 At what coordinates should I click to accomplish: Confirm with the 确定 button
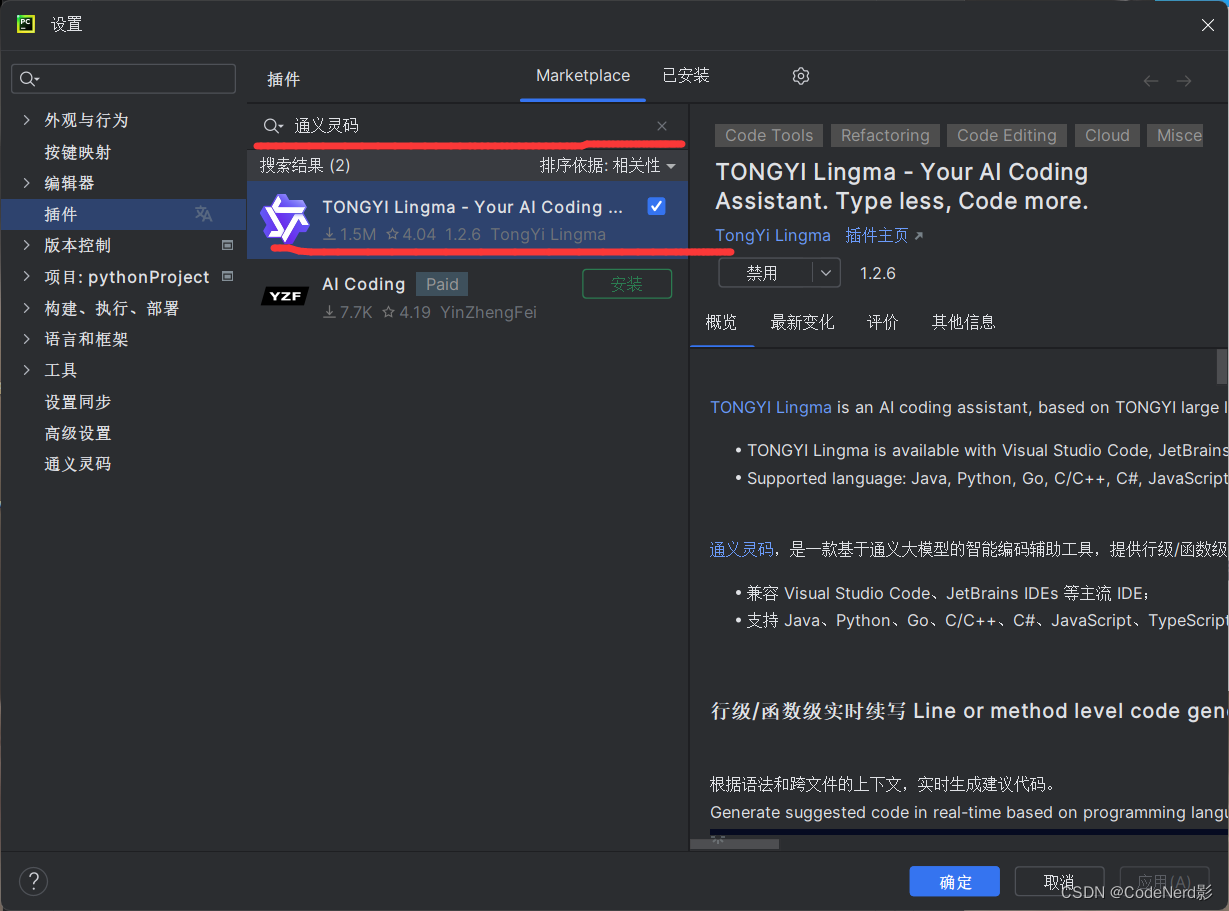[955, 881]
